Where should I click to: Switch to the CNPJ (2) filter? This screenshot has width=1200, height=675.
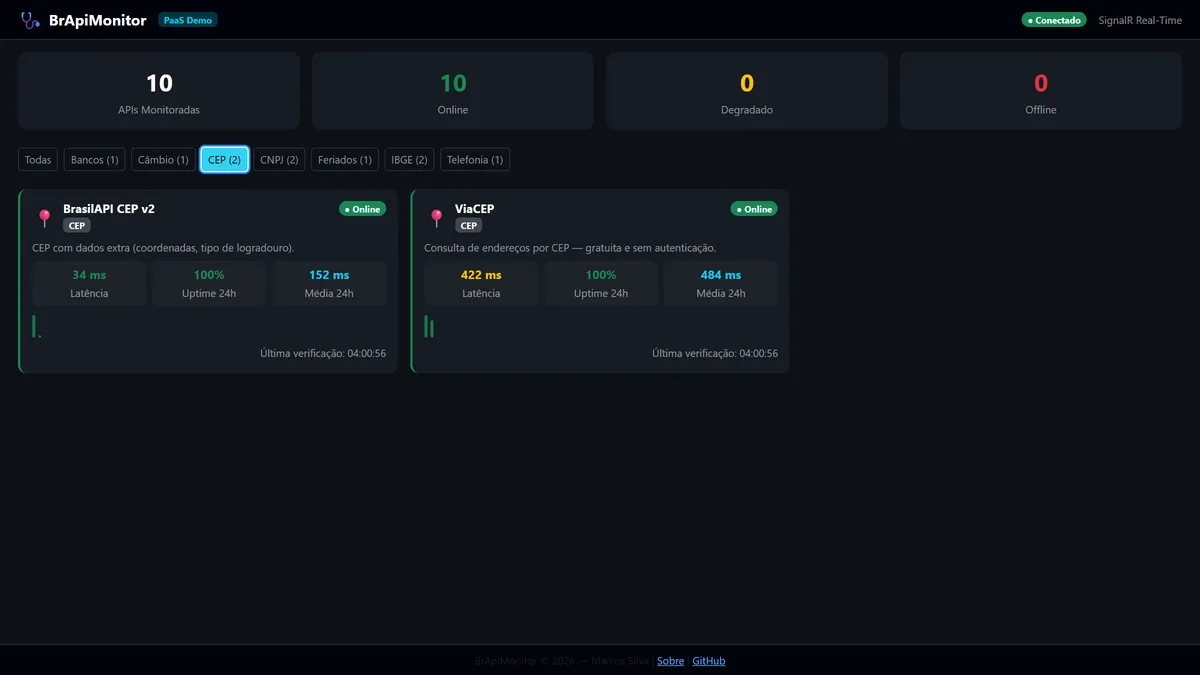click(x=279, y=160)
